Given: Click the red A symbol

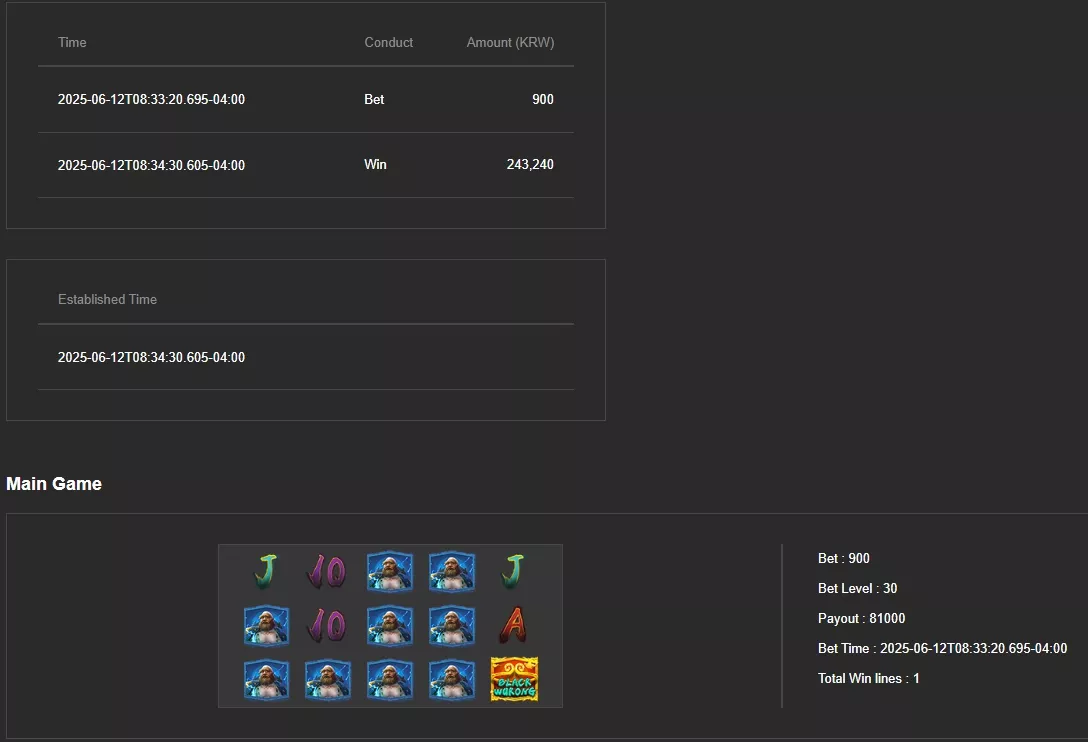Looking at the screenshot, I should pos(513,625).
